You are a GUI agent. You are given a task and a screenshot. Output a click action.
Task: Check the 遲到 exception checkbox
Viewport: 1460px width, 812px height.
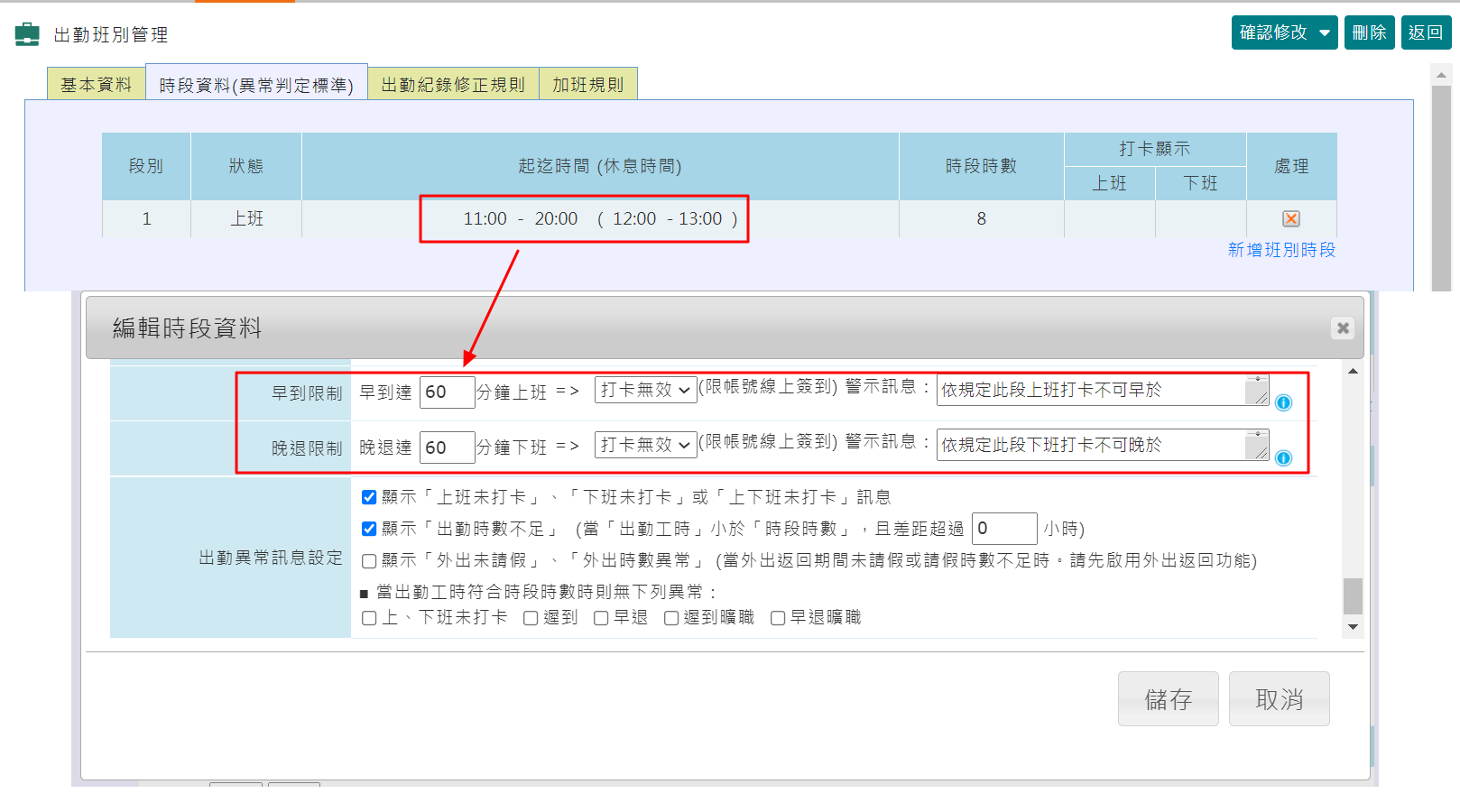(x=530, y=617)
